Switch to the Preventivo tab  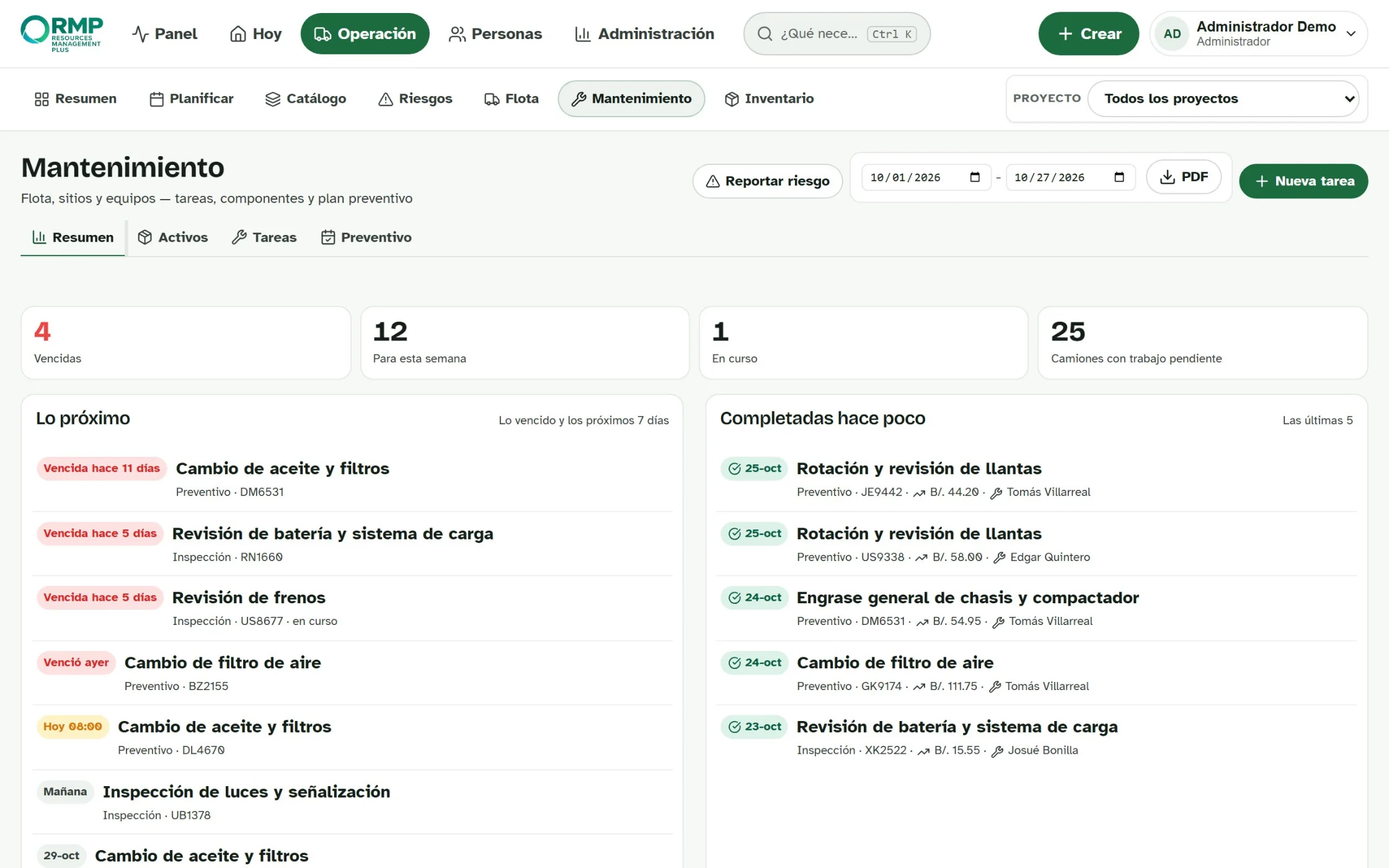[366, 237]
